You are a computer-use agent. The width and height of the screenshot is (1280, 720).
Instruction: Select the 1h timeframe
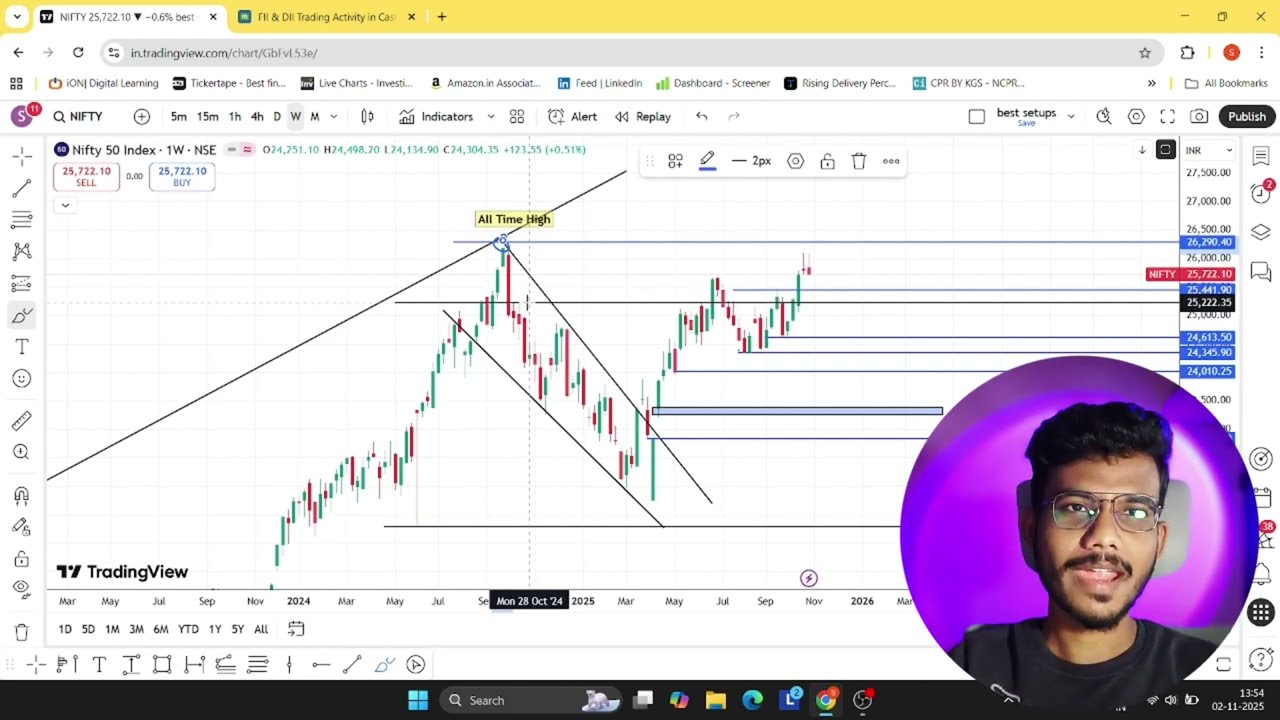click(x=235, y=117)
